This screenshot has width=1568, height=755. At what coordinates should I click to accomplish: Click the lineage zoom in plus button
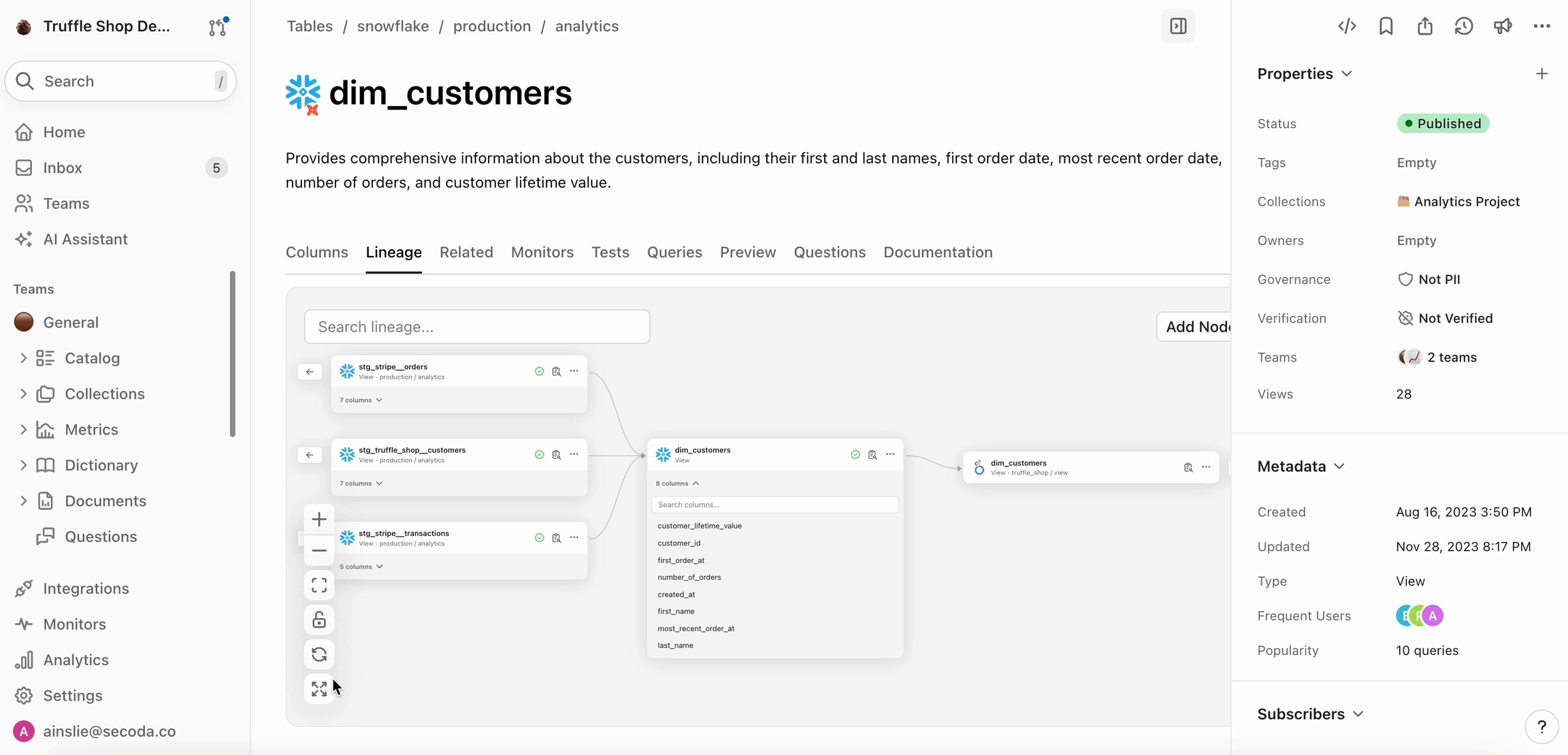pos(318,519)
